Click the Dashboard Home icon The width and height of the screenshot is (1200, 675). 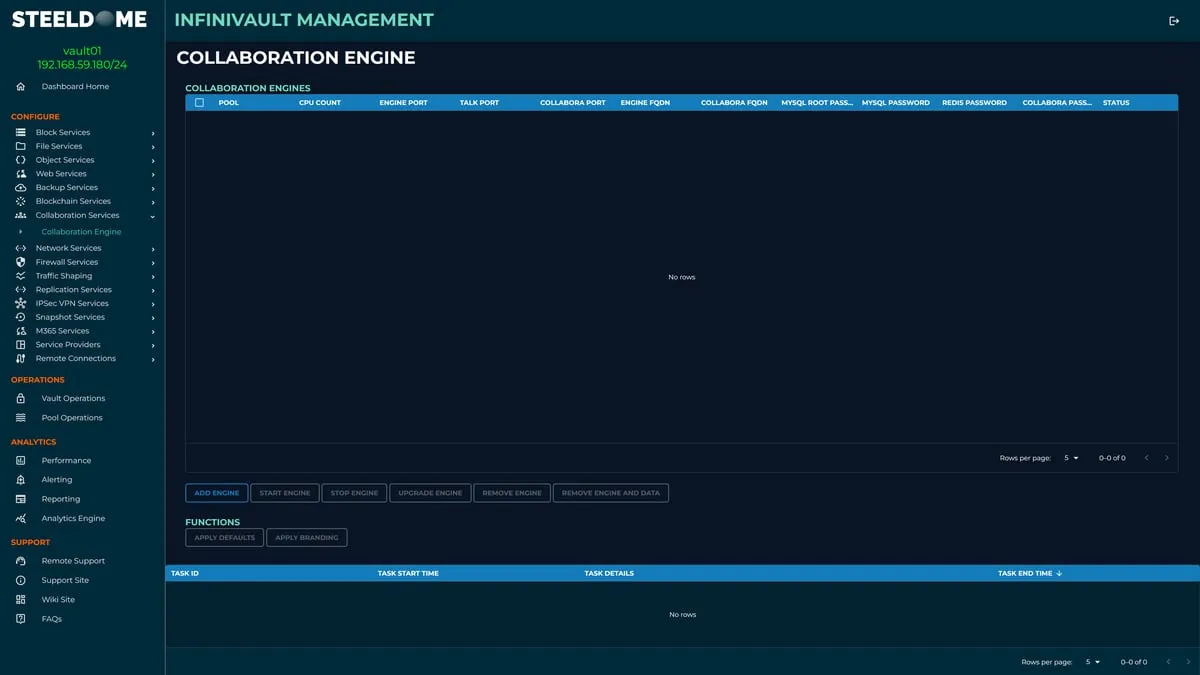pos(20,86)
